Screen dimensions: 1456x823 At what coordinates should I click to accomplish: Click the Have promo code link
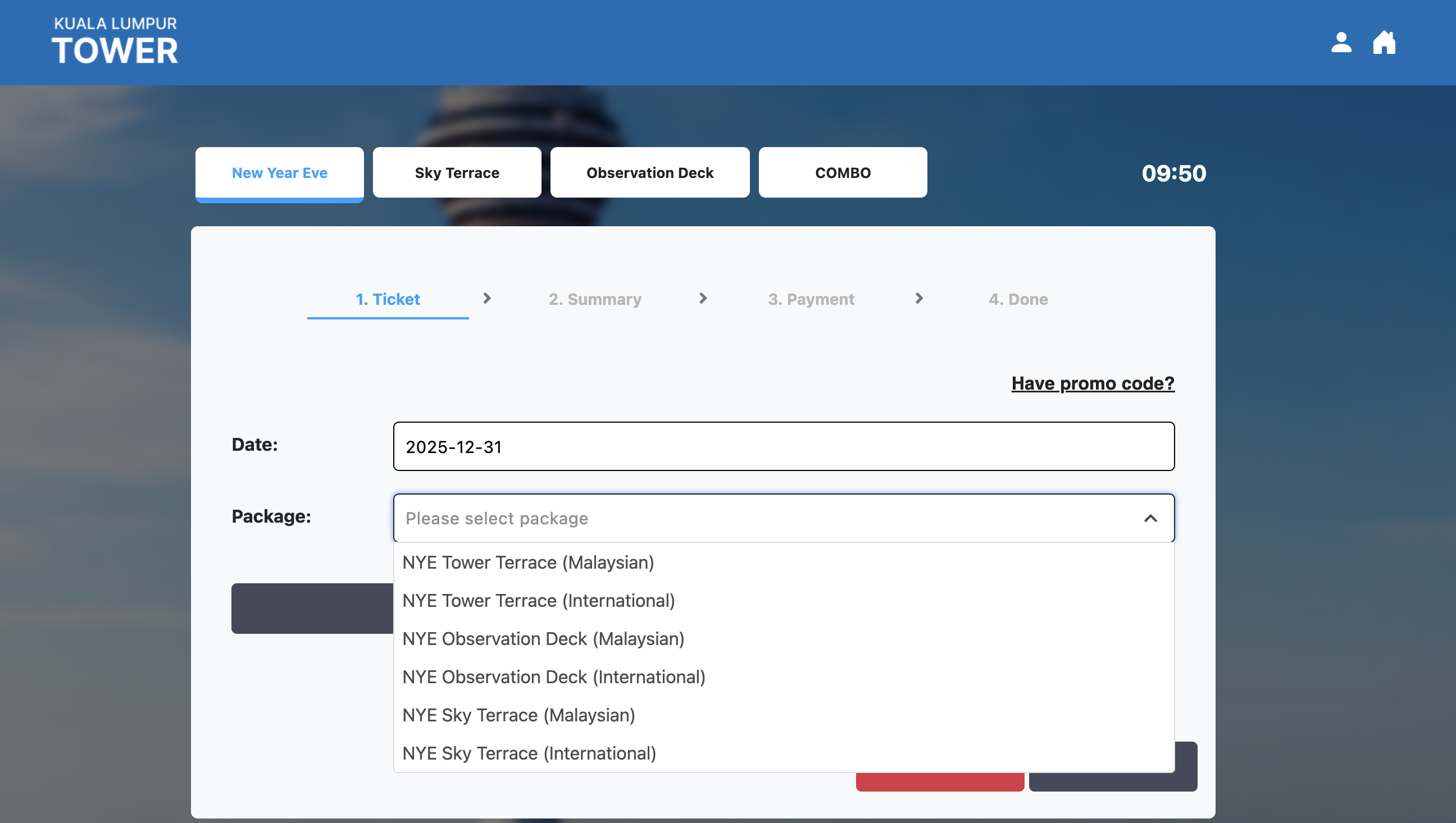(x=1093, y=383)
